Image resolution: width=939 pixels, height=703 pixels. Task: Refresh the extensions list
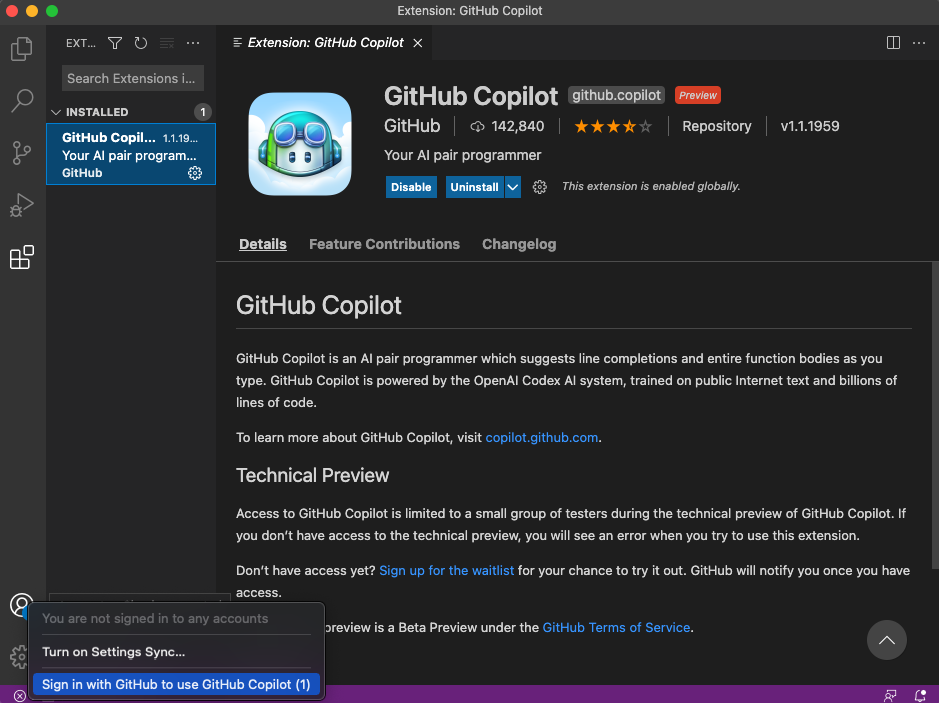[x=141, y=43]
